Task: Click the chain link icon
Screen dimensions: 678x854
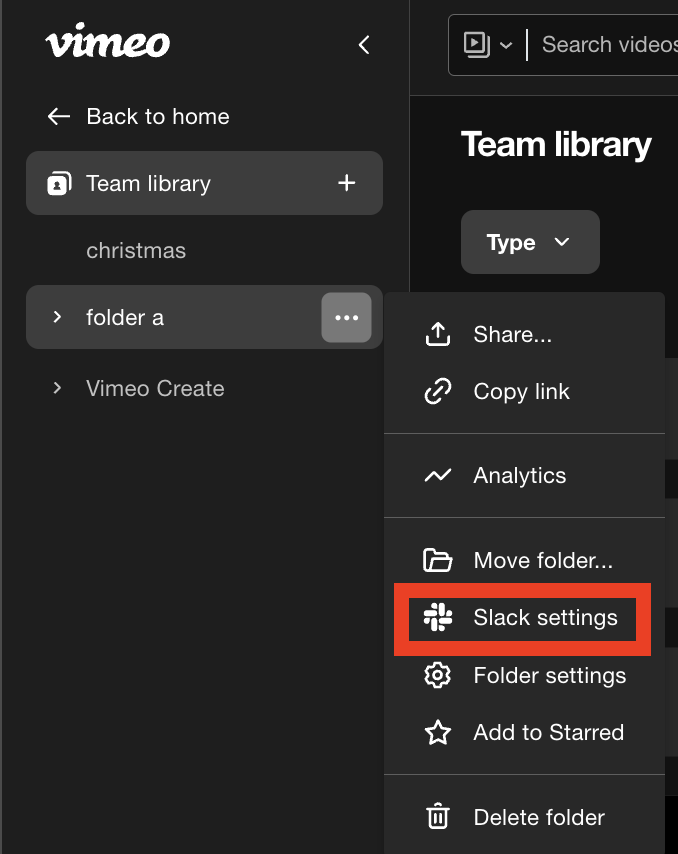Action: pyautogui.click(x=438, y=392)
